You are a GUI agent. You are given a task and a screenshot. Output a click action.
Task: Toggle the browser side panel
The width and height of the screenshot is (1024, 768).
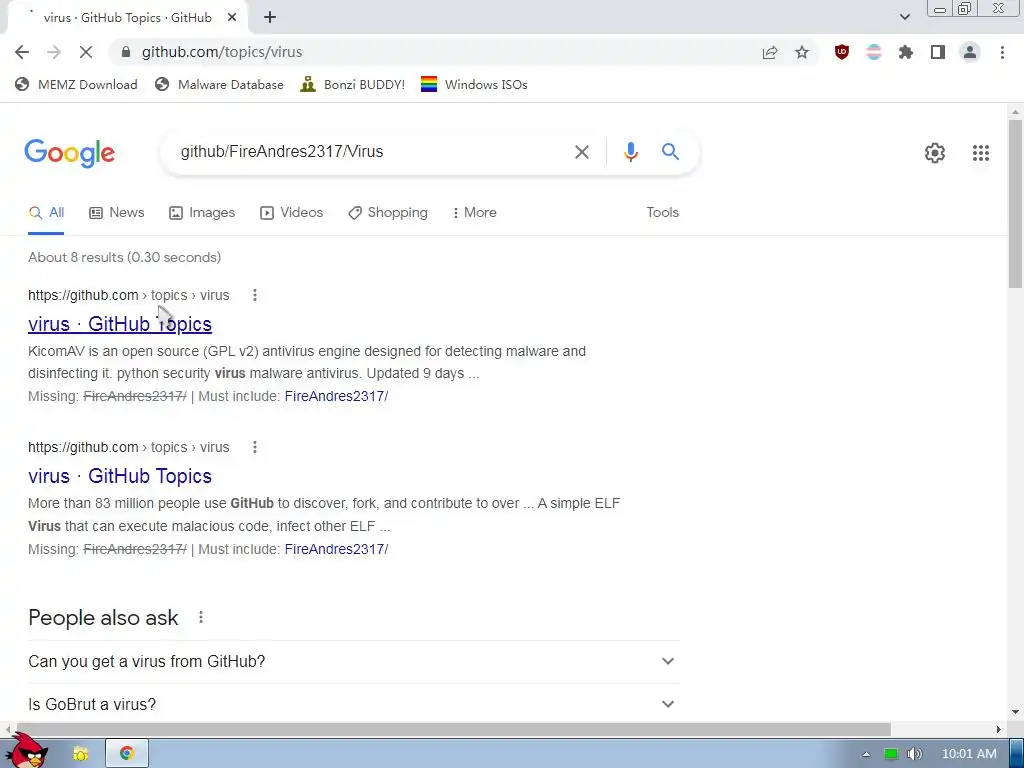click(x=938, y=52)
